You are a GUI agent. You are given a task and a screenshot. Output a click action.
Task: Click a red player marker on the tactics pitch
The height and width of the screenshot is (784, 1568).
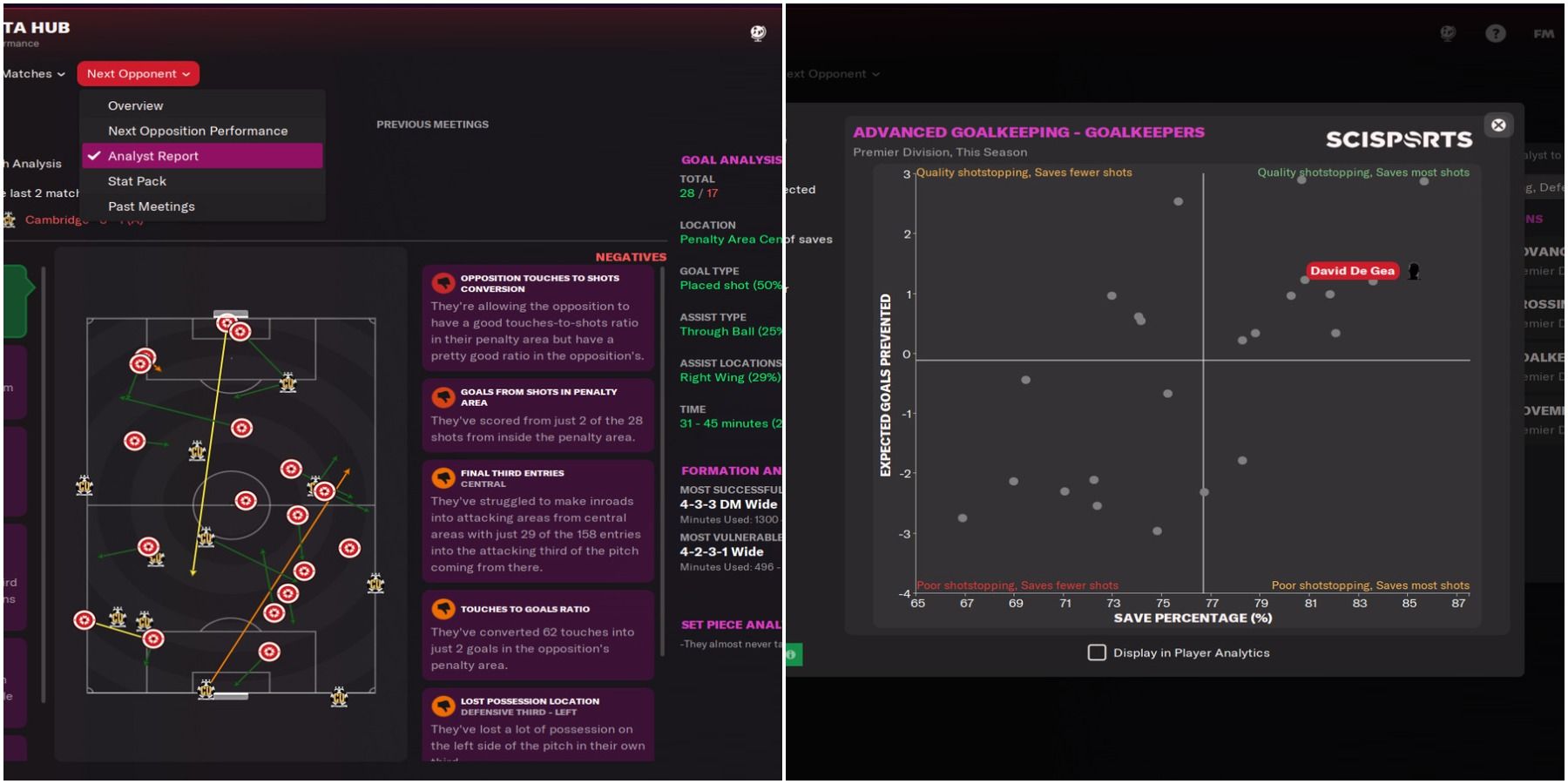(x=247, y=501)
